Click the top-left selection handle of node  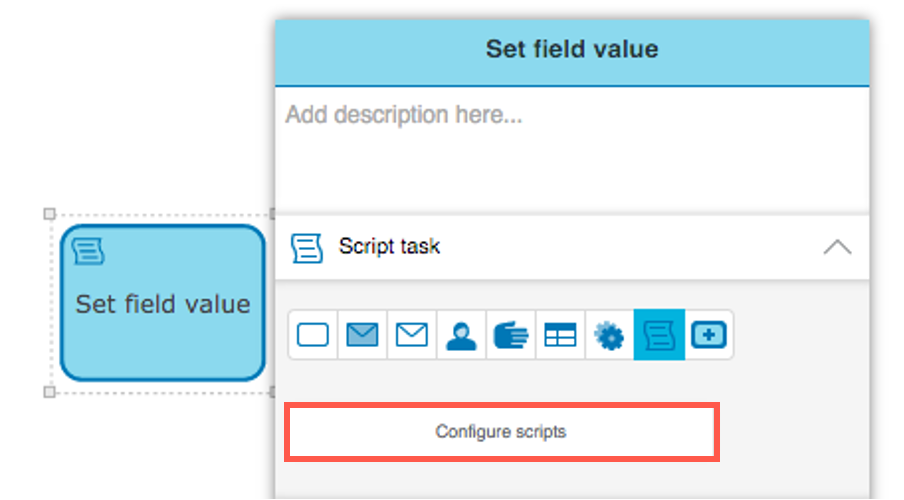pyautogui.click(x=49, y=214)
